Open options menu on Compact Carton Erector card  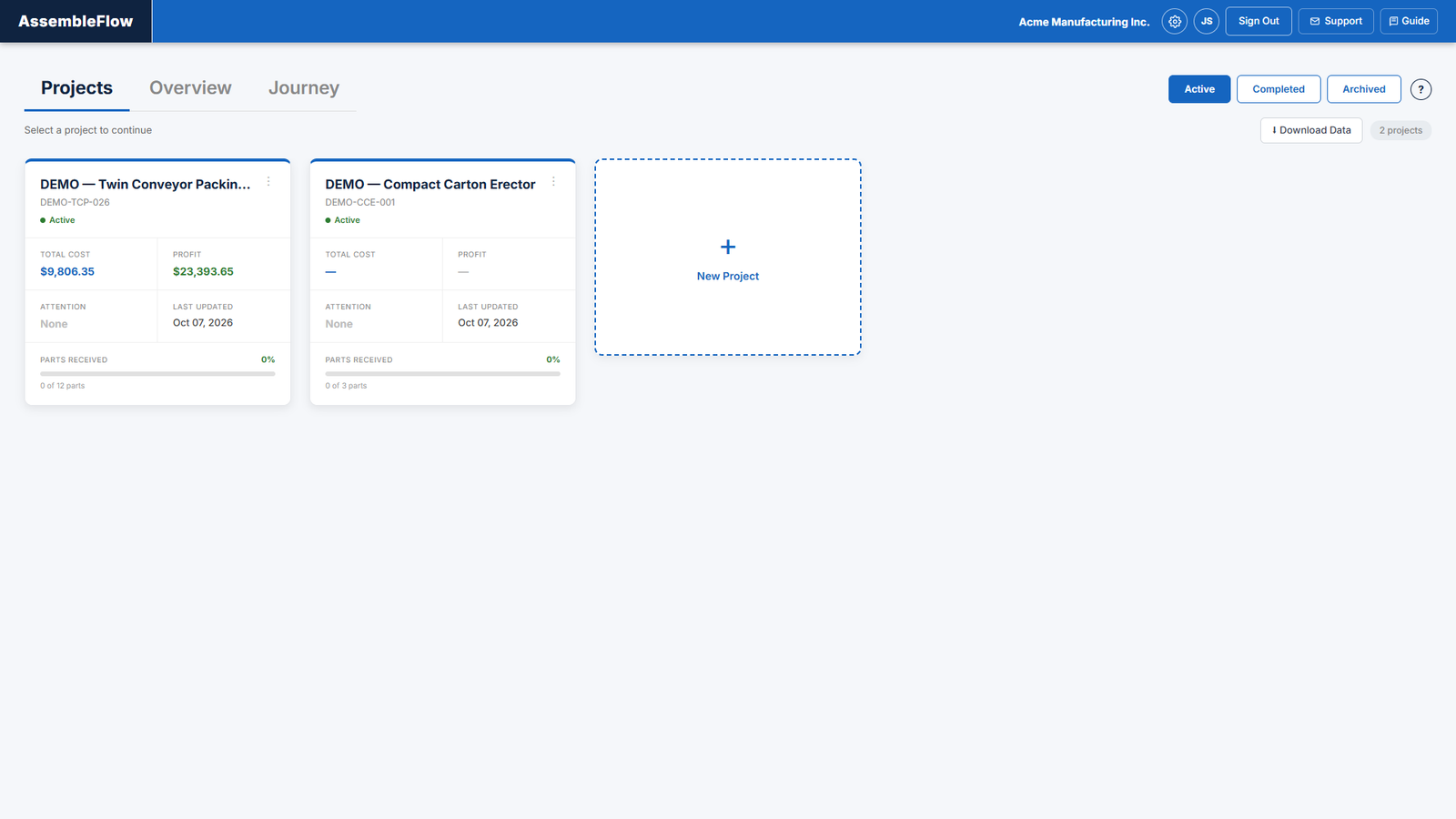pyautogui.click(x=553, y=182)
